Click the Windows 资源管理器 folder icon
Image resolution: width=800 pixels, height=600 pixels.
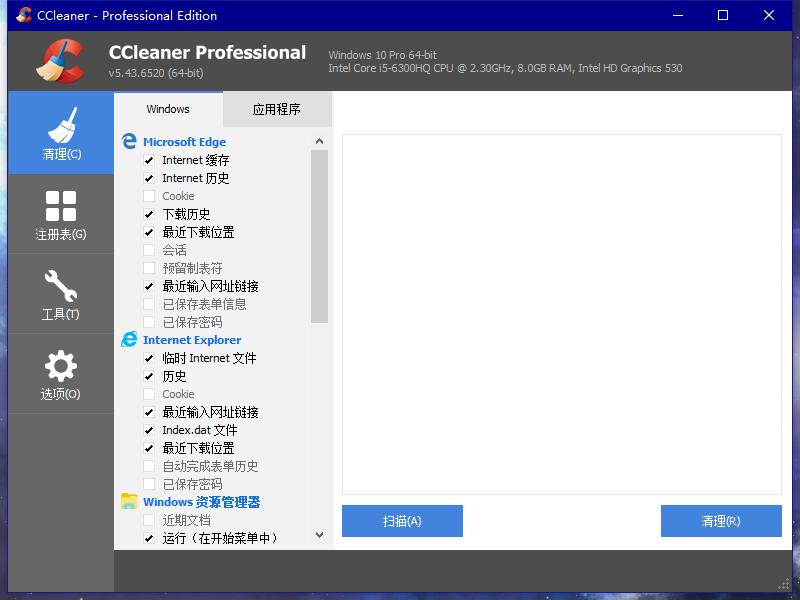(x=129, y=502)
